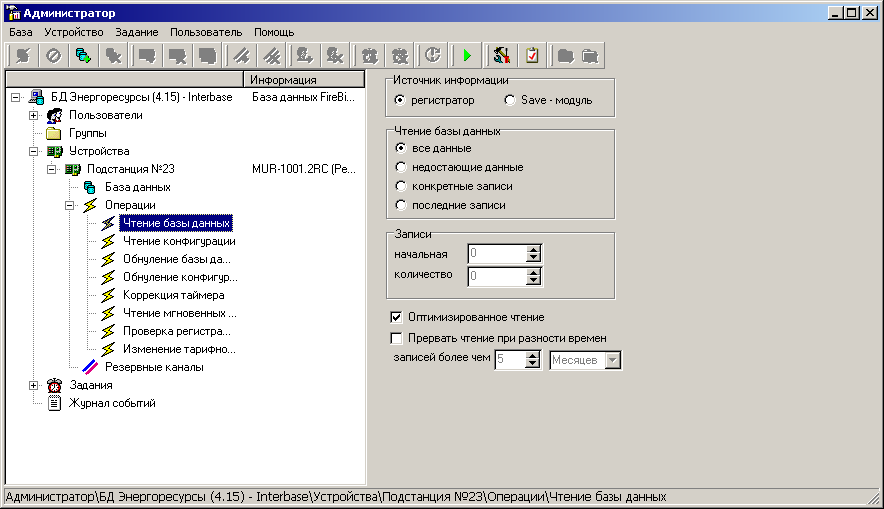This screenshot has height=509, width=884.
Task: Collapse the Подстанция №23 node
Action: [x=52, y=169]
